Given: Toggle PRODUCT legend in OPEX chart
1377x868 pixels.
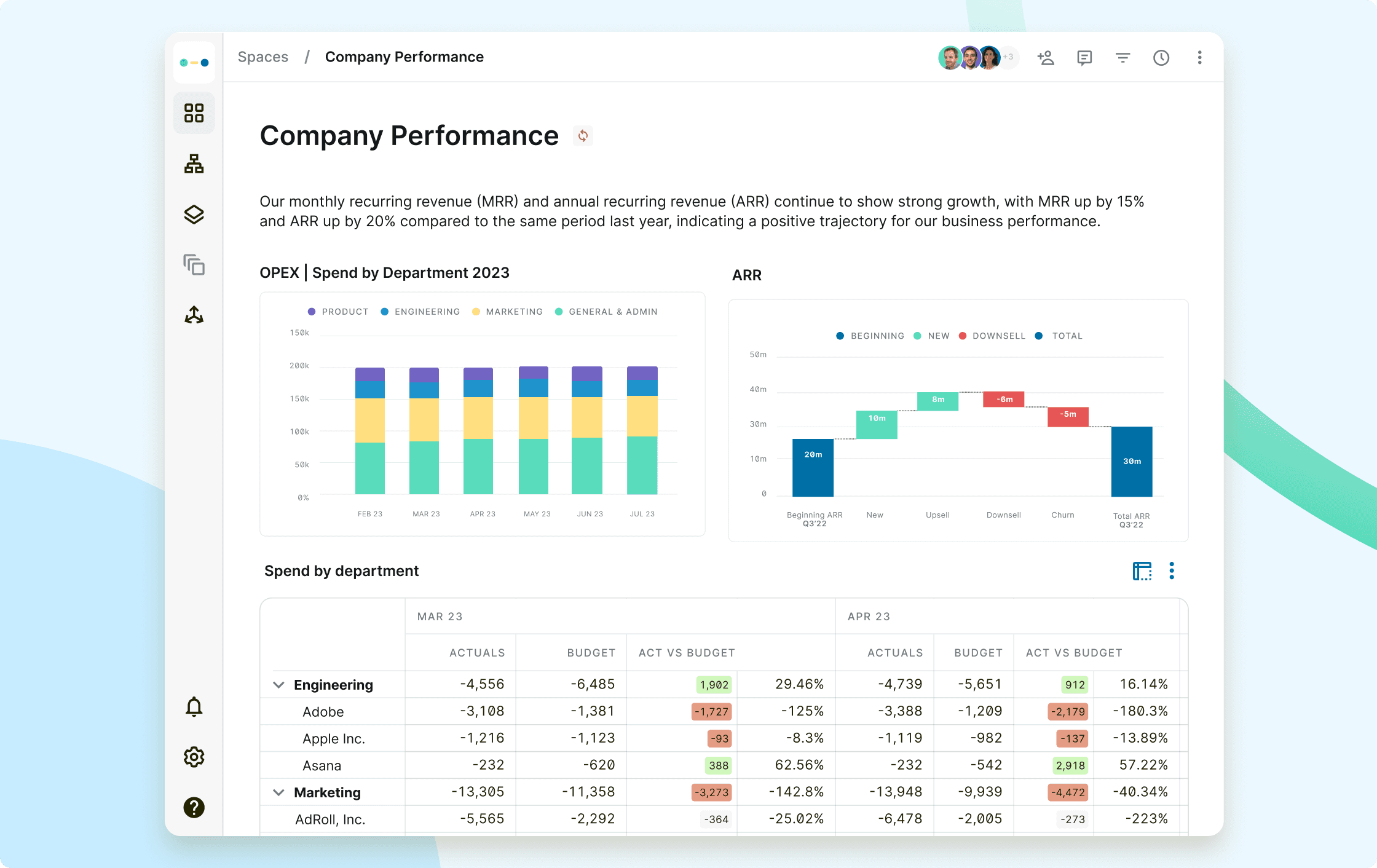Looking at the screenshot, I should click(x=338, y=312).
